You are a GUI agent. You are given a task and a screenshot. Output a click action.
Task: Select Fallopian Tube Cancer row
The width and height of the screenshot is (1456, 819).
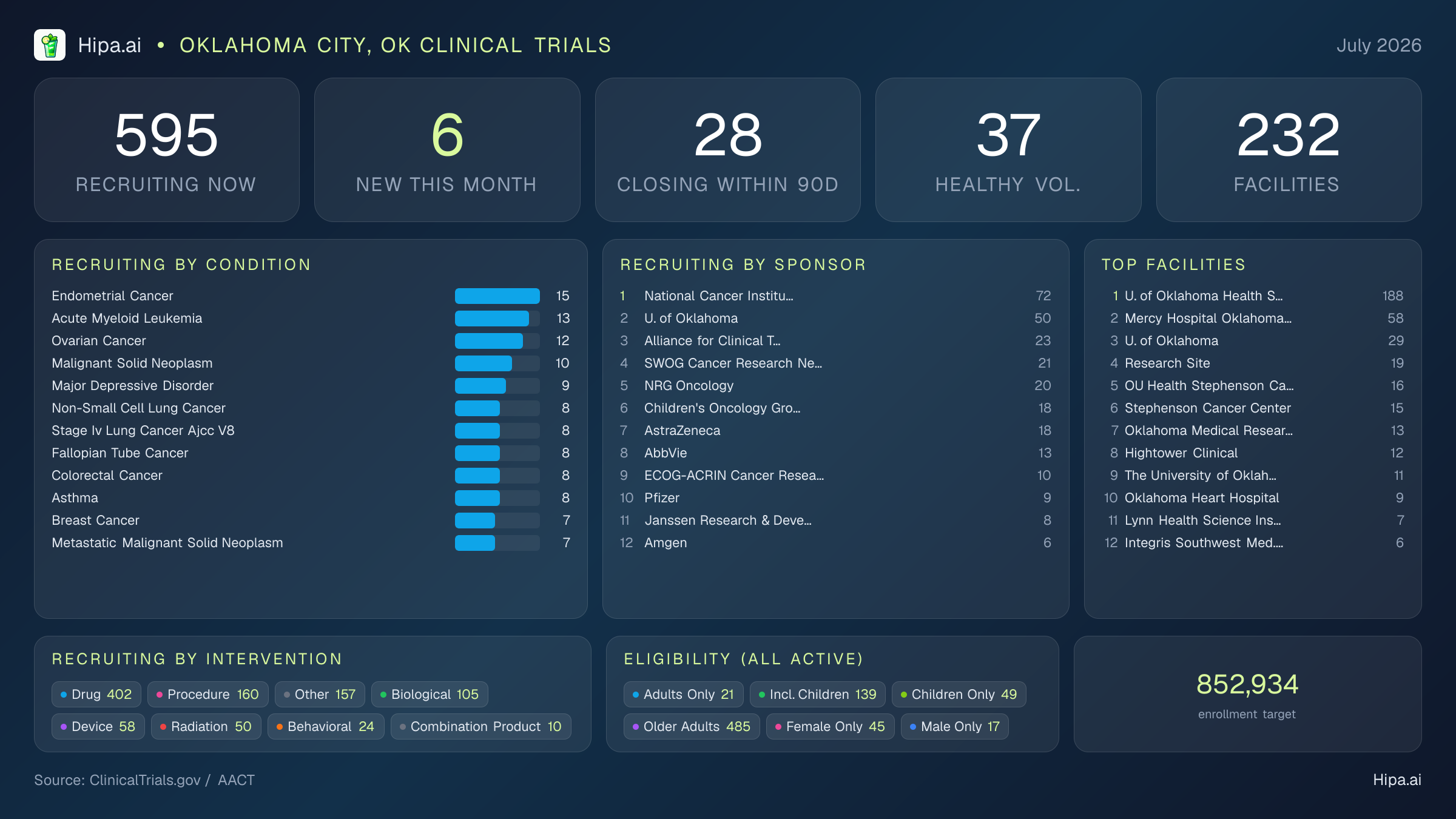[x=311, y=453]
